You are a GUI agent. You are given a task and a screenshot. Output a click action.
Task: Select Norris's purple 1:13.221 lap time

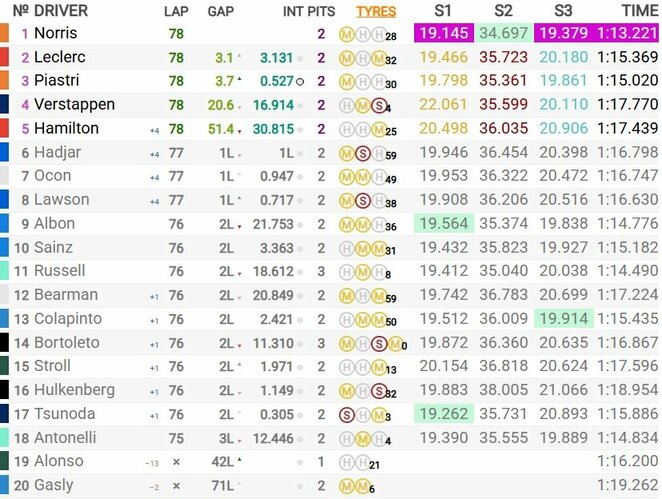tap(627, 33)
